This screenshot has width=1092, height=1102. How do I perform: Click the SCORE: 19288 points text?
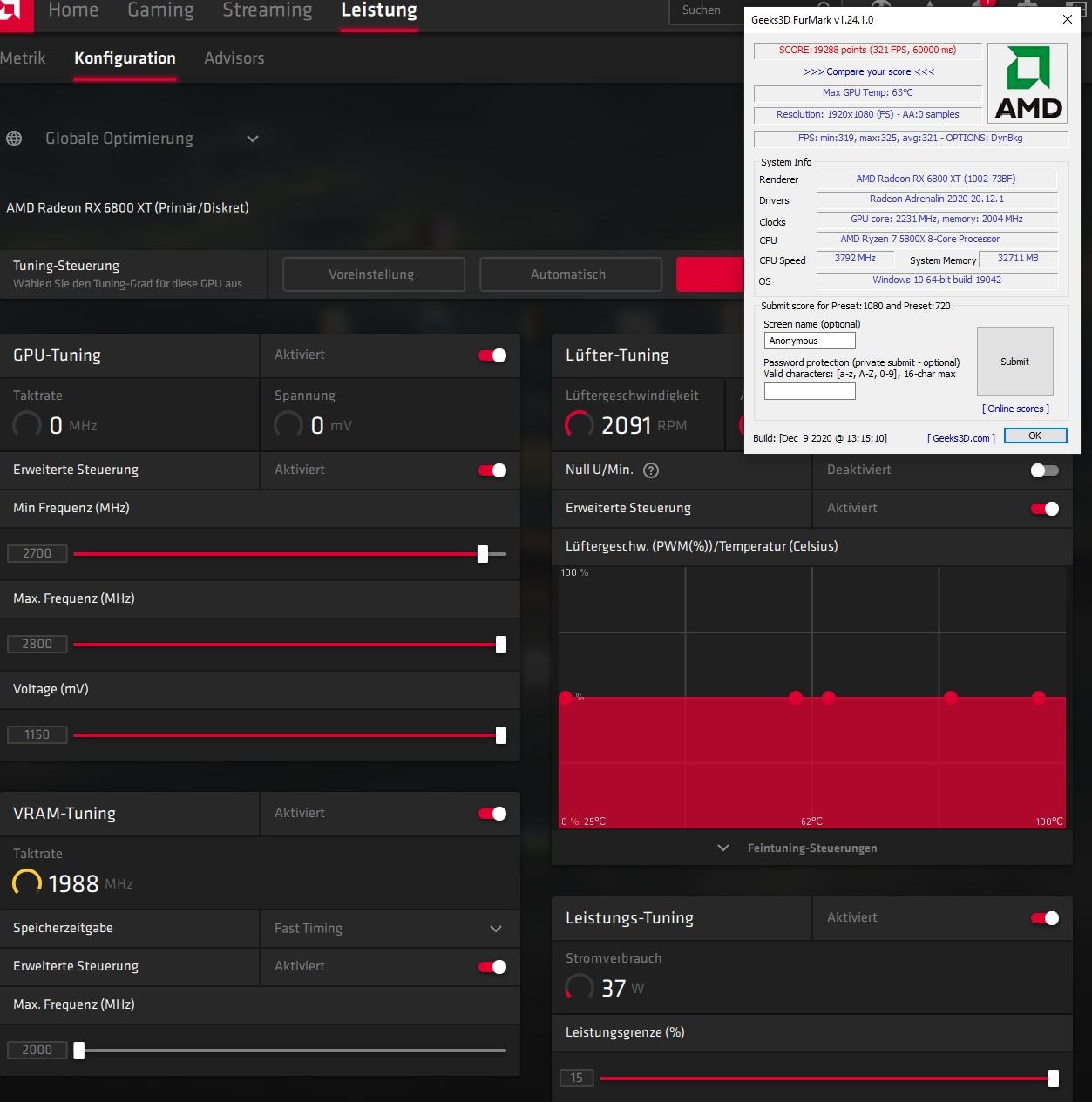coord(867,50)
